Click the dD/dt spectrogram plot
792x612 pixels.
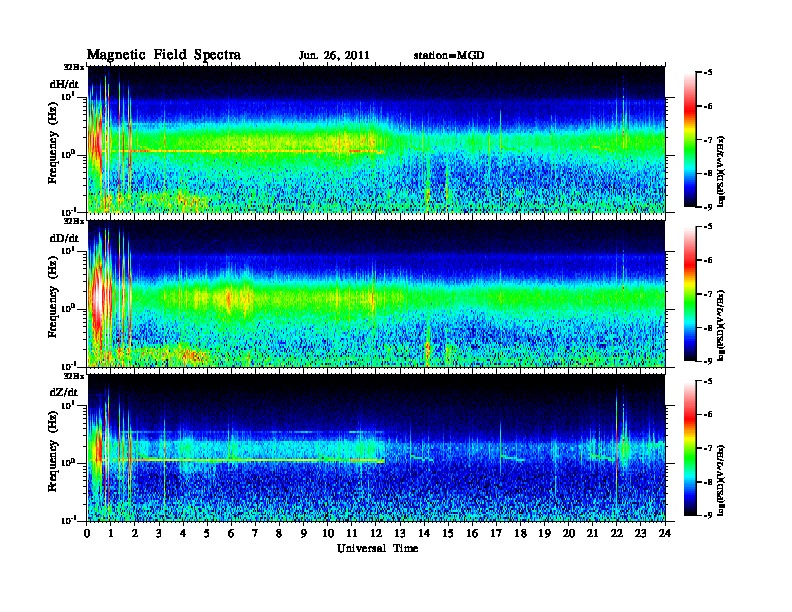(x=376, y=293)
